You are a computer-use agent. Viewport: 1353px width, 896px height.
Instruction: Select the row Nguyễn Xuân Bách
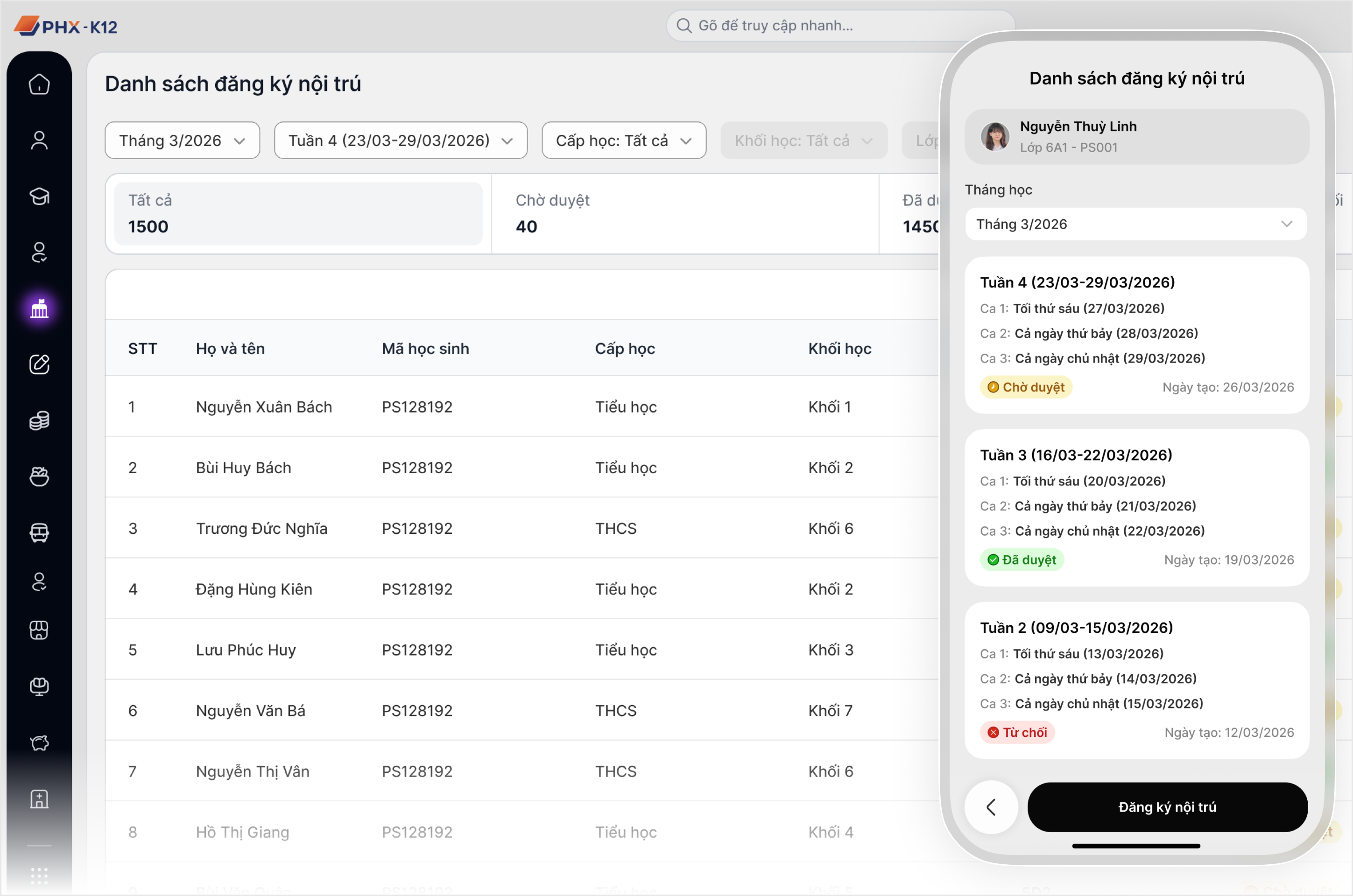point(522,407)
